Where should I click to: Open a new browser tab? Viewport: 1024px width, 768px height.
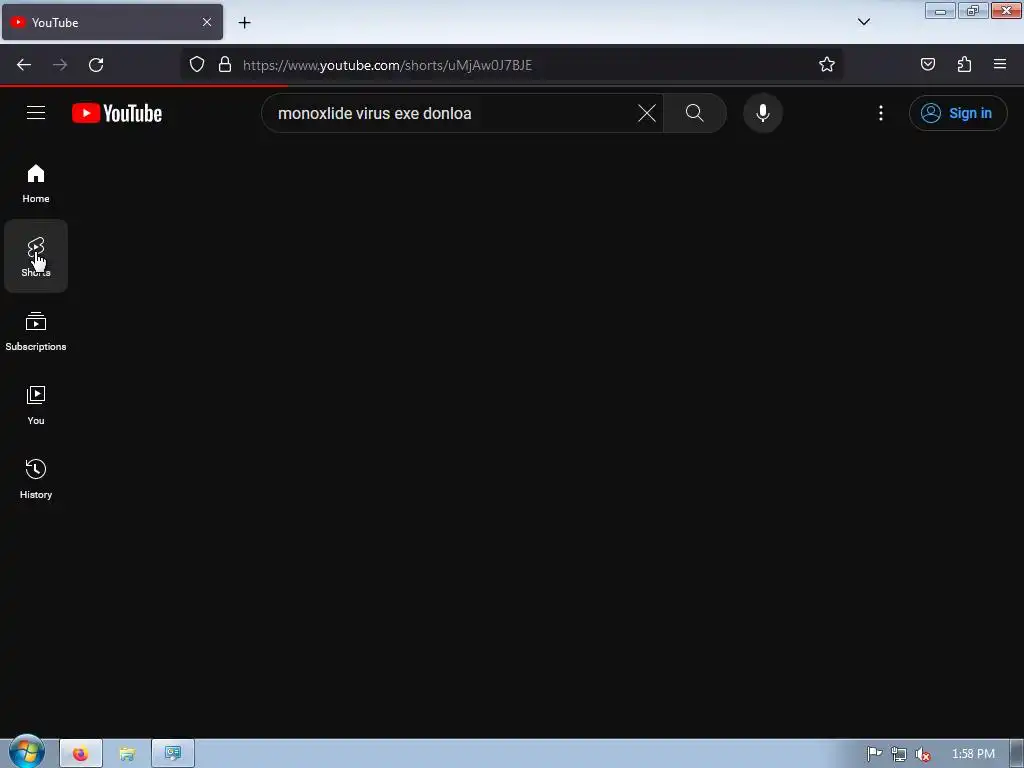[x=244, y=23]
